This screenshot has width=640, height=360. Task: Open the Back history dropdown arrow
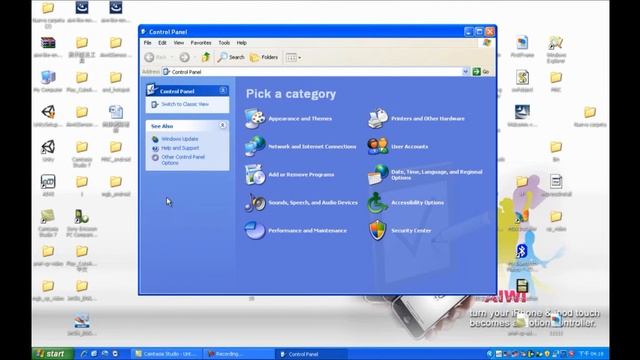point(172,58)
